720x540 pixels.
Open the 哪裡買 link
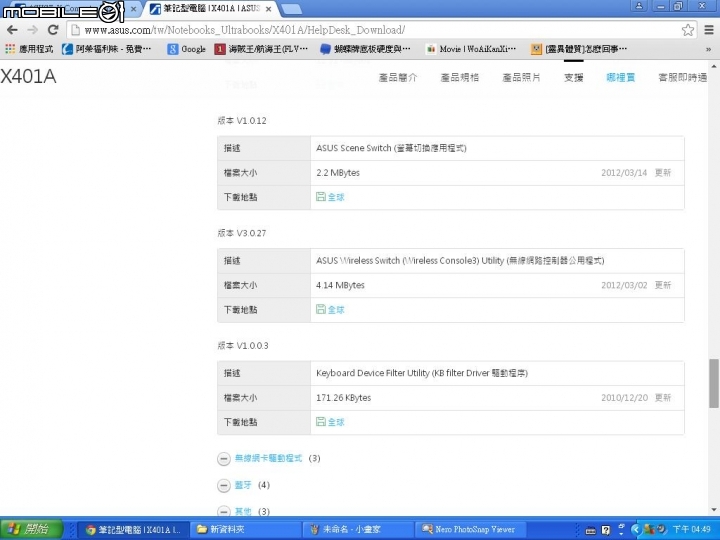(x=620, y=77)
